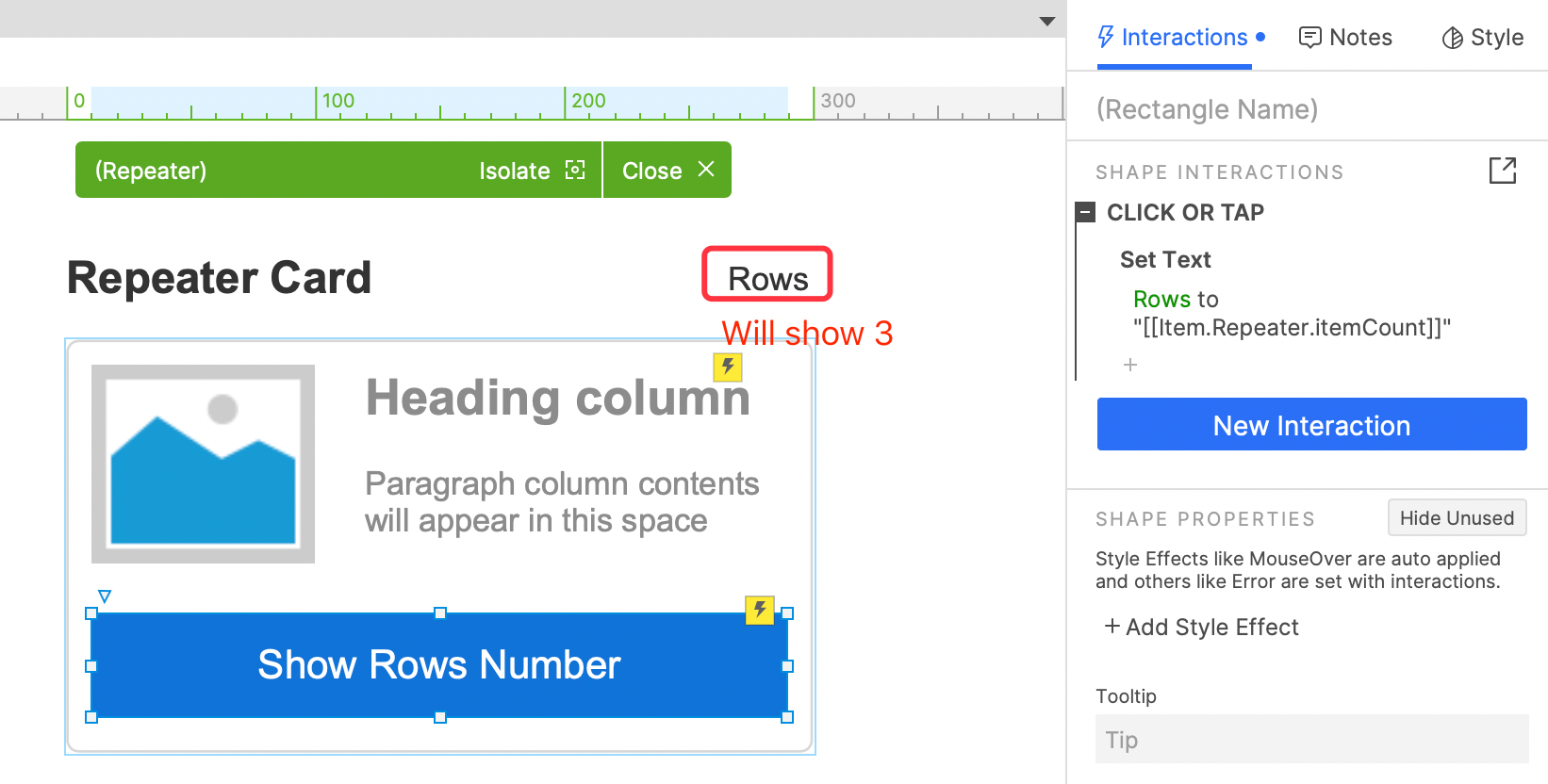The height and width of the screenshot is (784, 1548).
Task: Add action with plus under Set Text
Action: pos(1130,365)
